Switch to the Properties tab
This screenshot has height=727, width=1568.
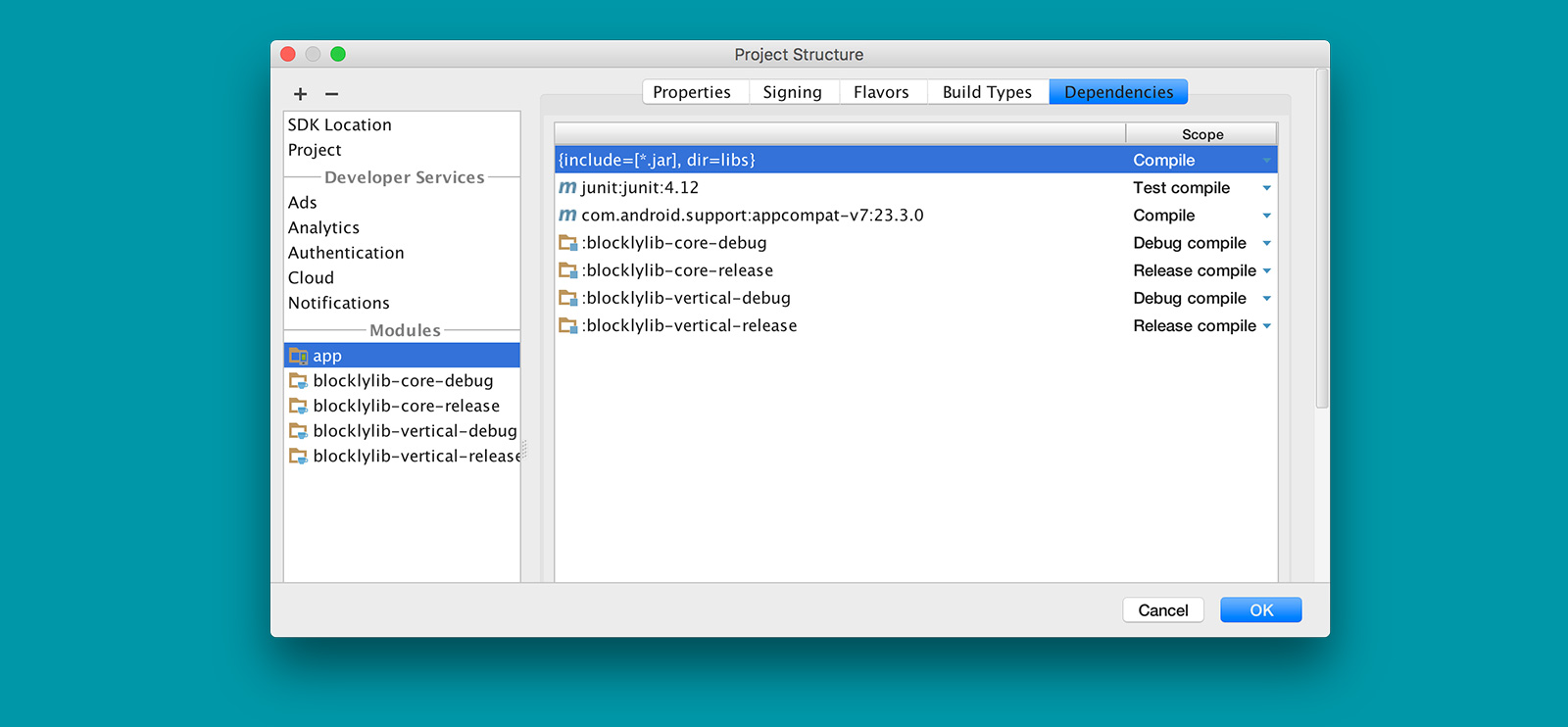click(696, 92)
